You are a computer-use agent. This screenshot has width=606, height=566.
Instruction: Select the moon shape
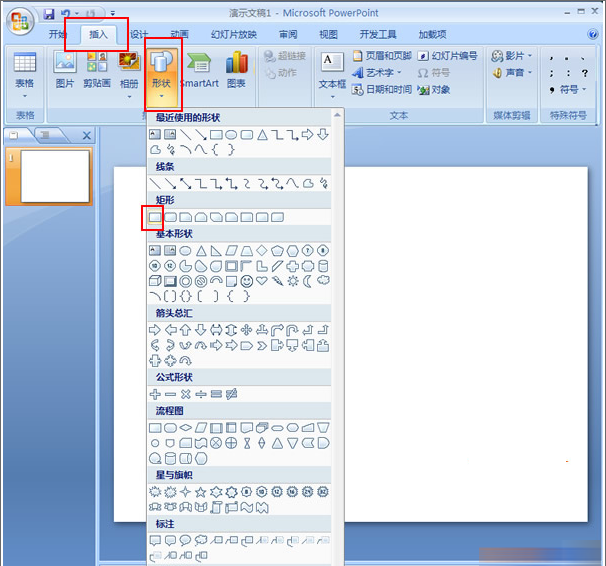tap(308, 281)
